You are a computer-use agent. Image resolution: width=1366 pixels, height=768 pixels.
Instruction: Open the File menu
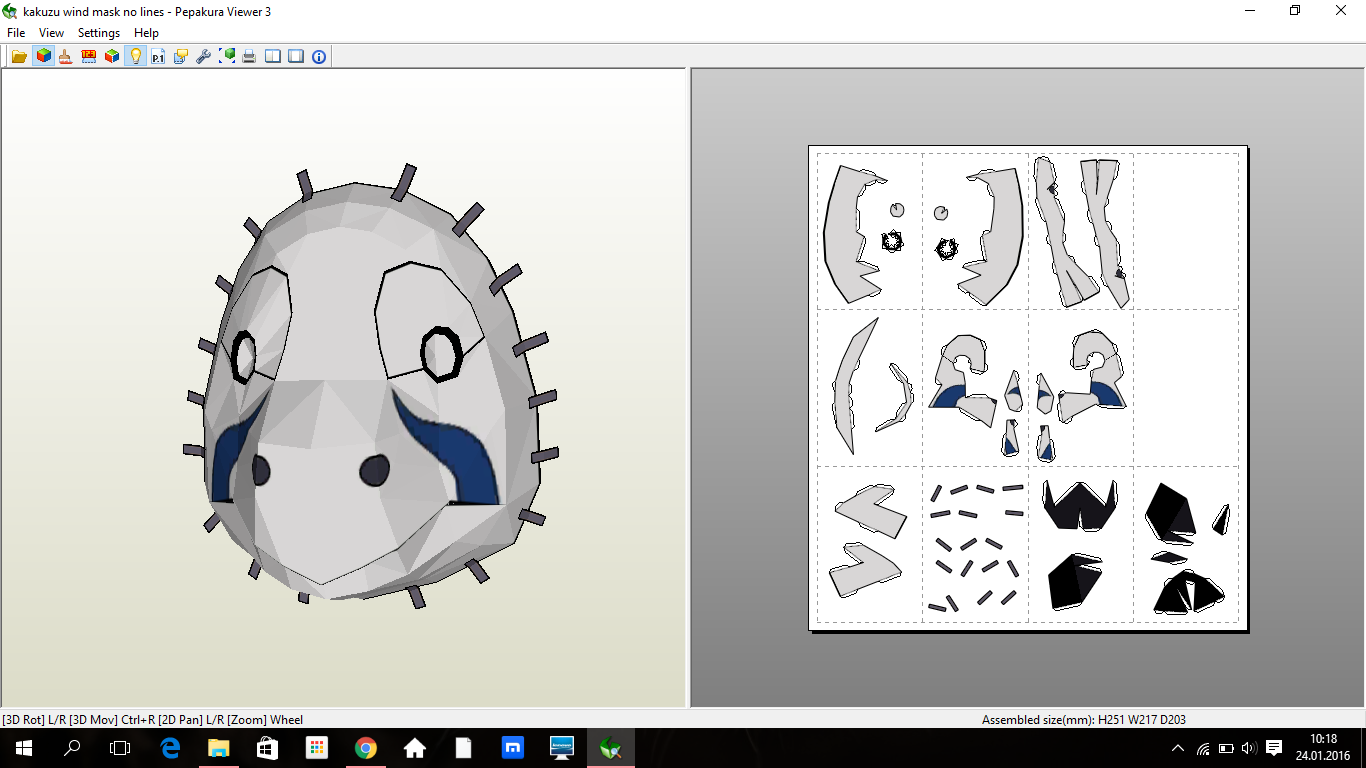tap(16, 33)
